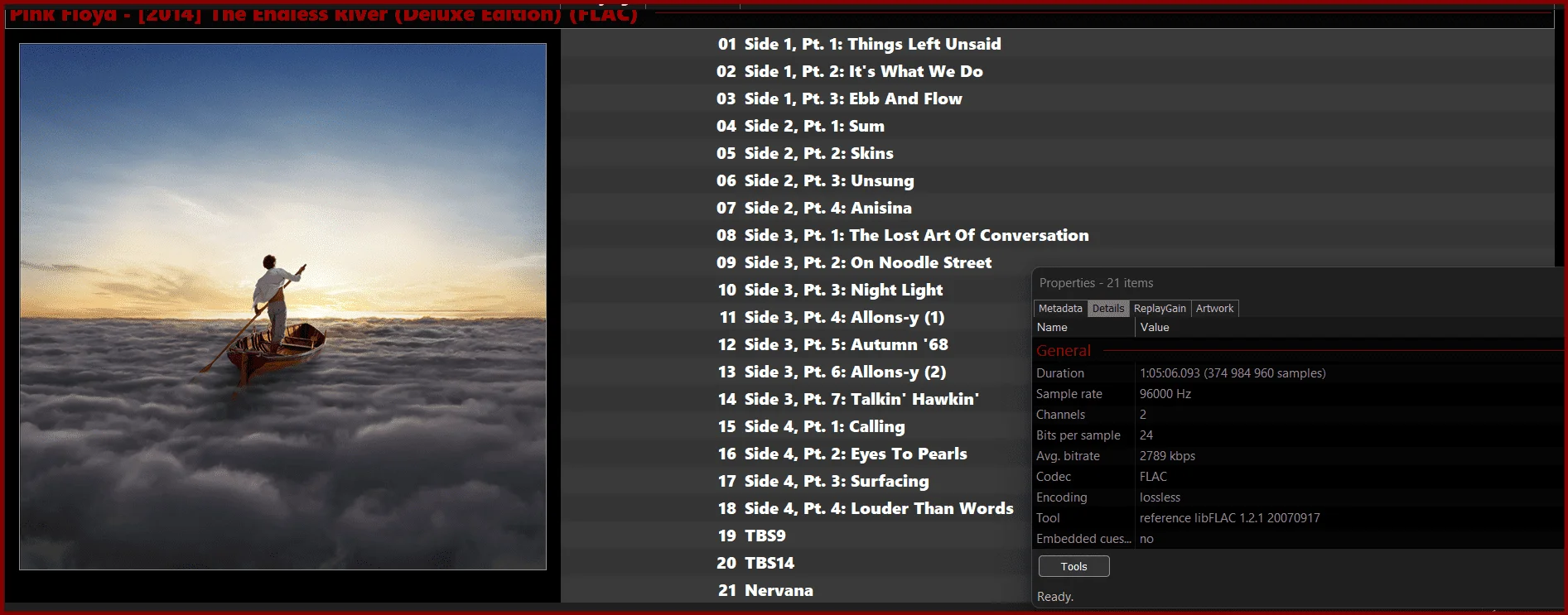
Task: Select track 19 TBS9
Action: [x=751, y=536]
